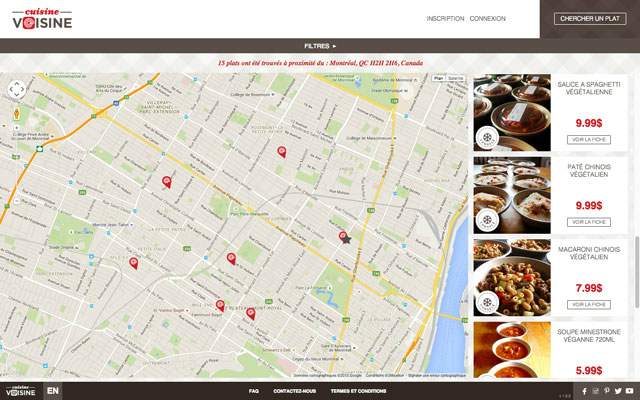This screenshot has height=400, width=640.
Task: Open the Soupe Minestrone Véganne photo
Action: click(512, 350)
